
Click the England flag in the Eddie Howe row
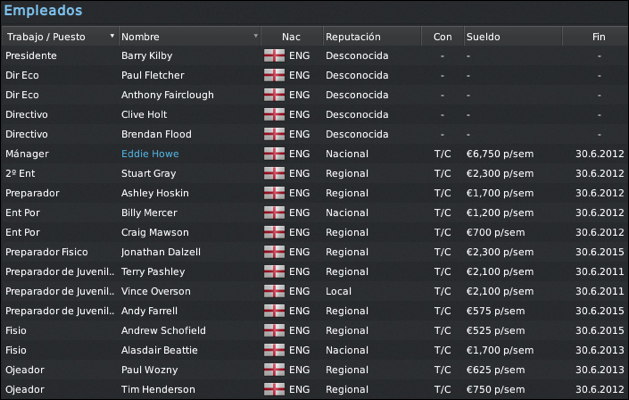pyautogui.click(x=274, y=154)
